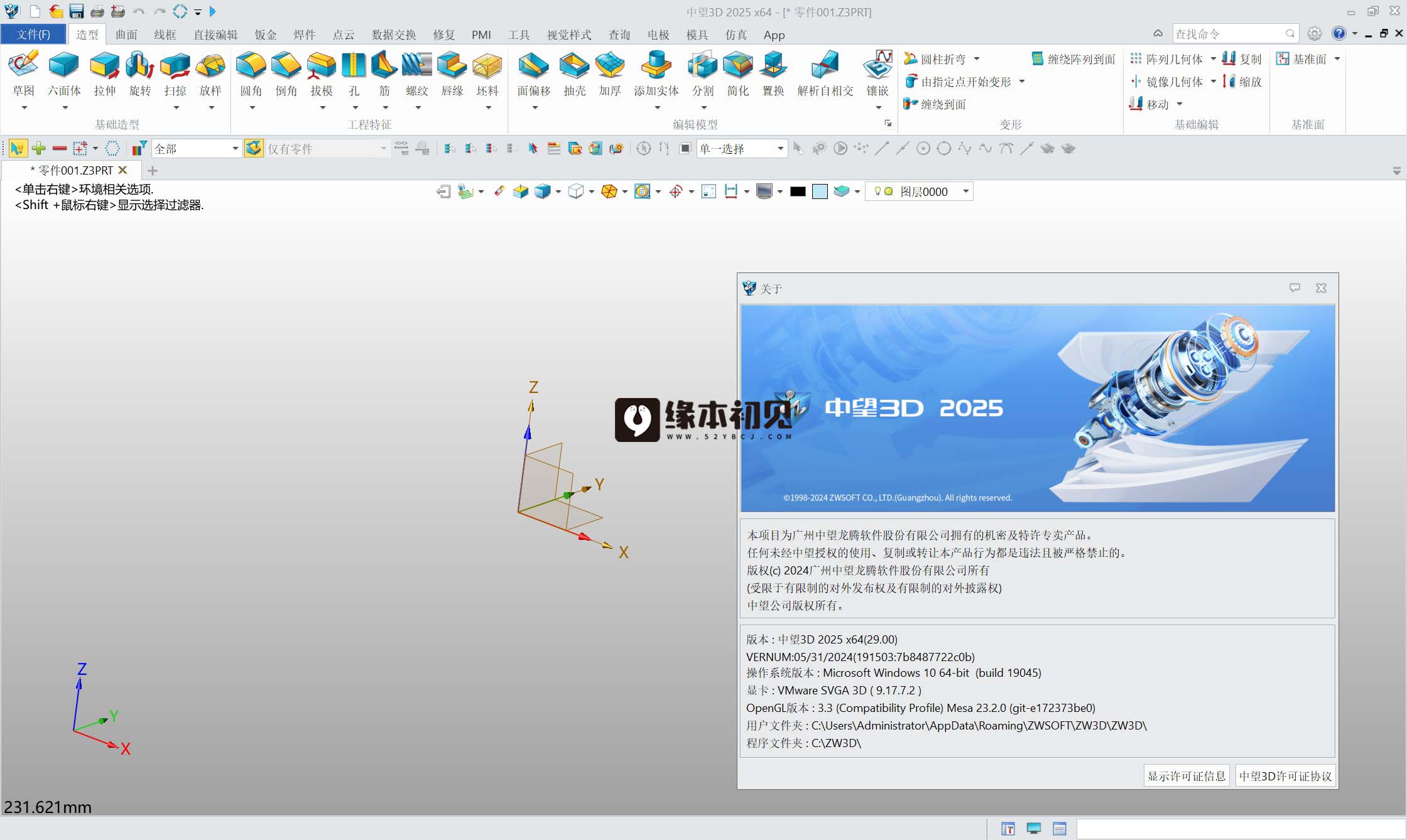The width and height of the screenshot is (1407, 840).
Task: Click the 拉伸 extrude tool
Action: (105, 74)
